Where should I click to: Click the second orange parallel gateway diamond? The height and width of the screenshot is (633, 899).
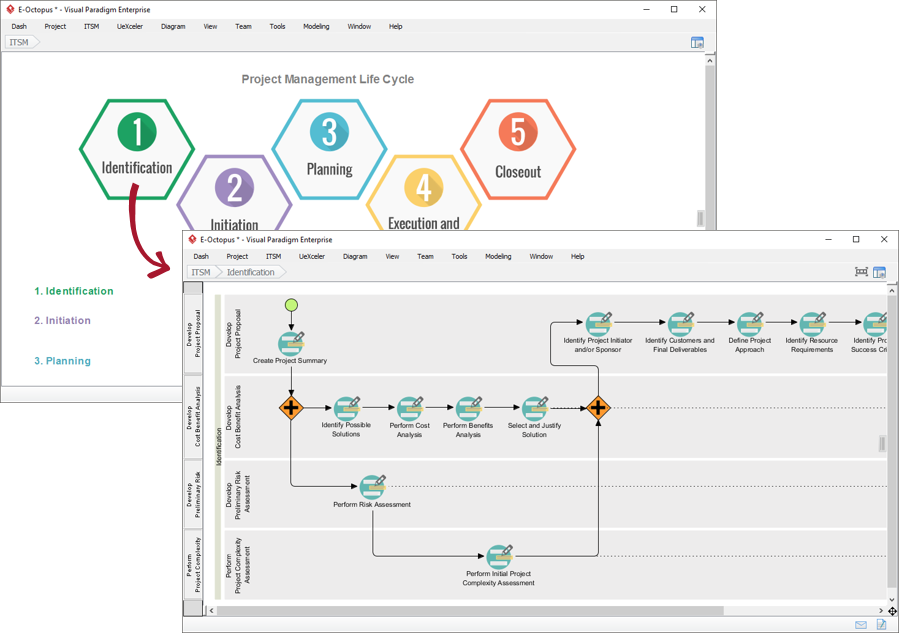click(x=598, y=408)
